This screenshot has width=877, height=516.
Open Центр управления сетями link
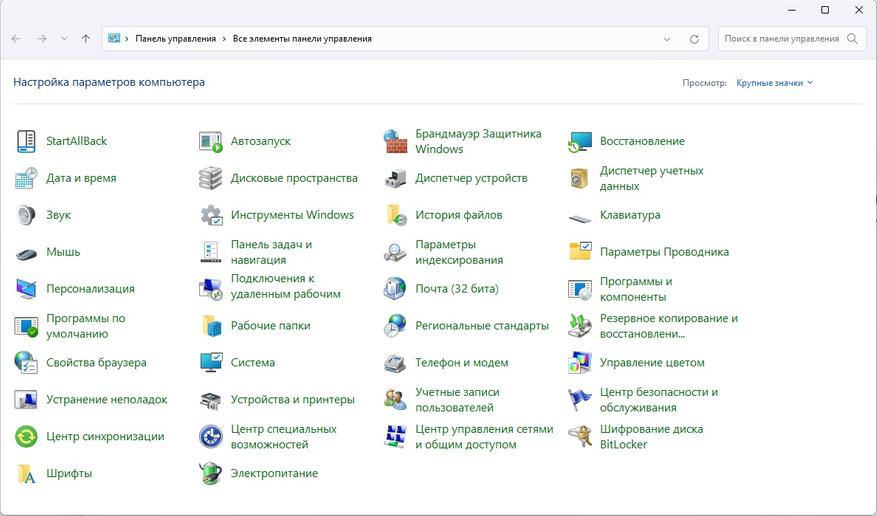(484, 437)
